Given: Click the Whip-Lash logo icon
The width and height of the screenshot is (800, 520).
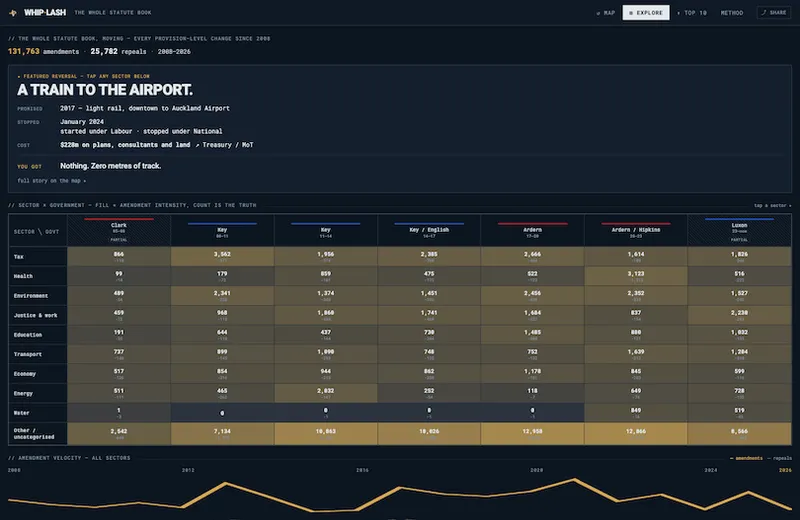Looking at the screenshot, I should [x=13, y=13].
